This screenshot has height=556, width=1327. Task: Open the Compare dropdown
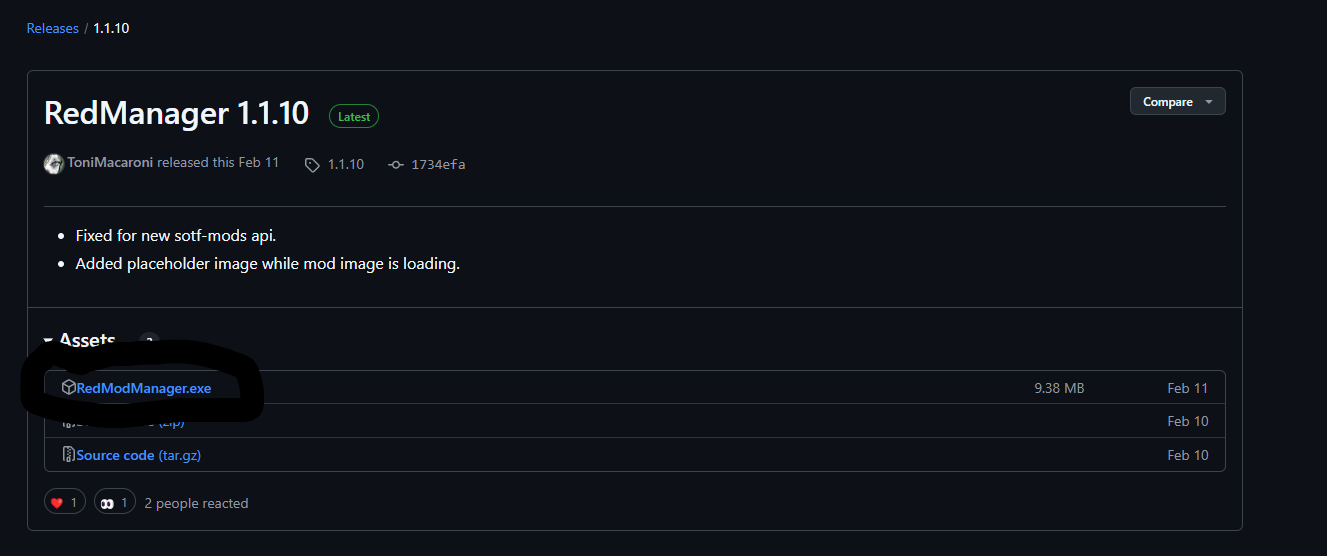point(1177,102)
